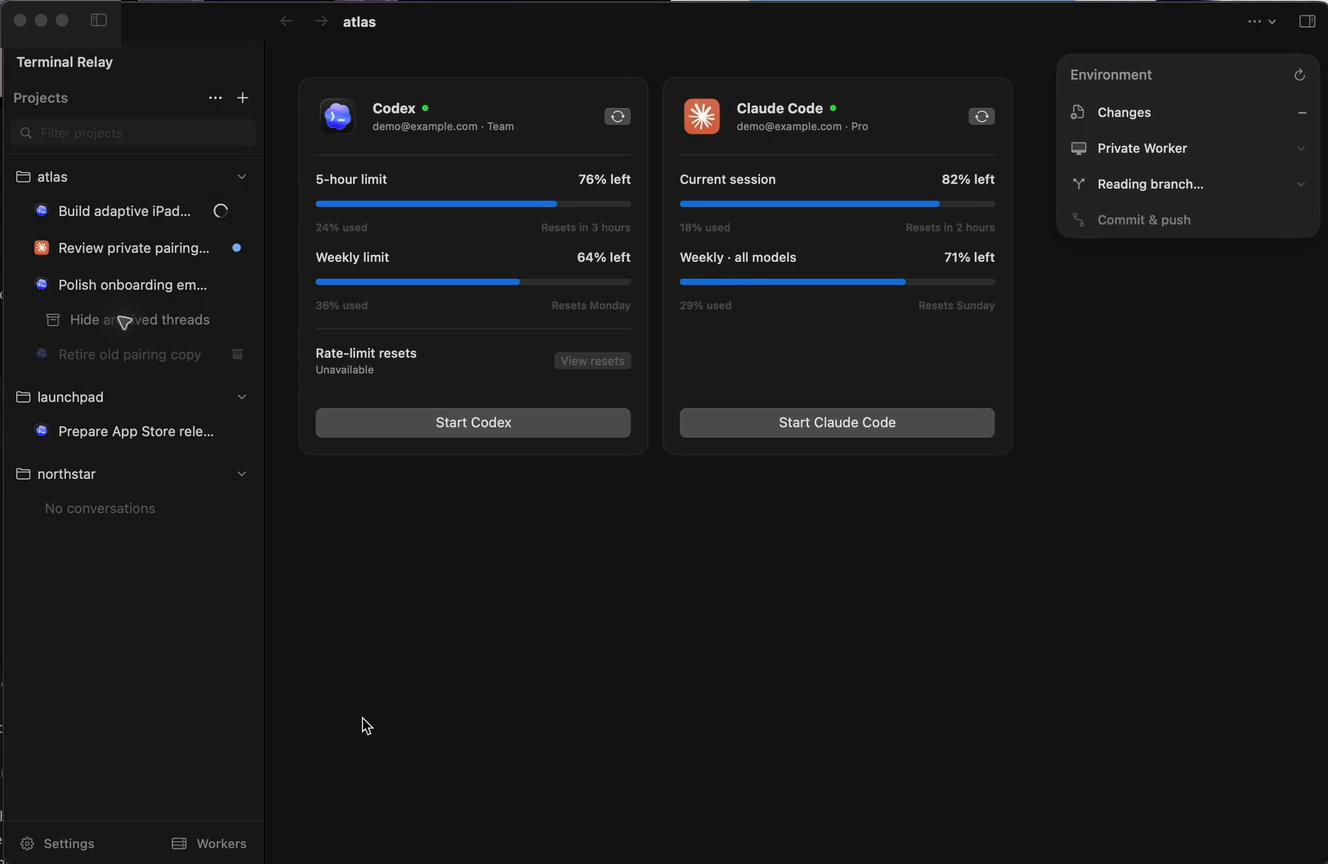Add a new project with plus icon
The image size is (1328, 864).
coord(243,98)
